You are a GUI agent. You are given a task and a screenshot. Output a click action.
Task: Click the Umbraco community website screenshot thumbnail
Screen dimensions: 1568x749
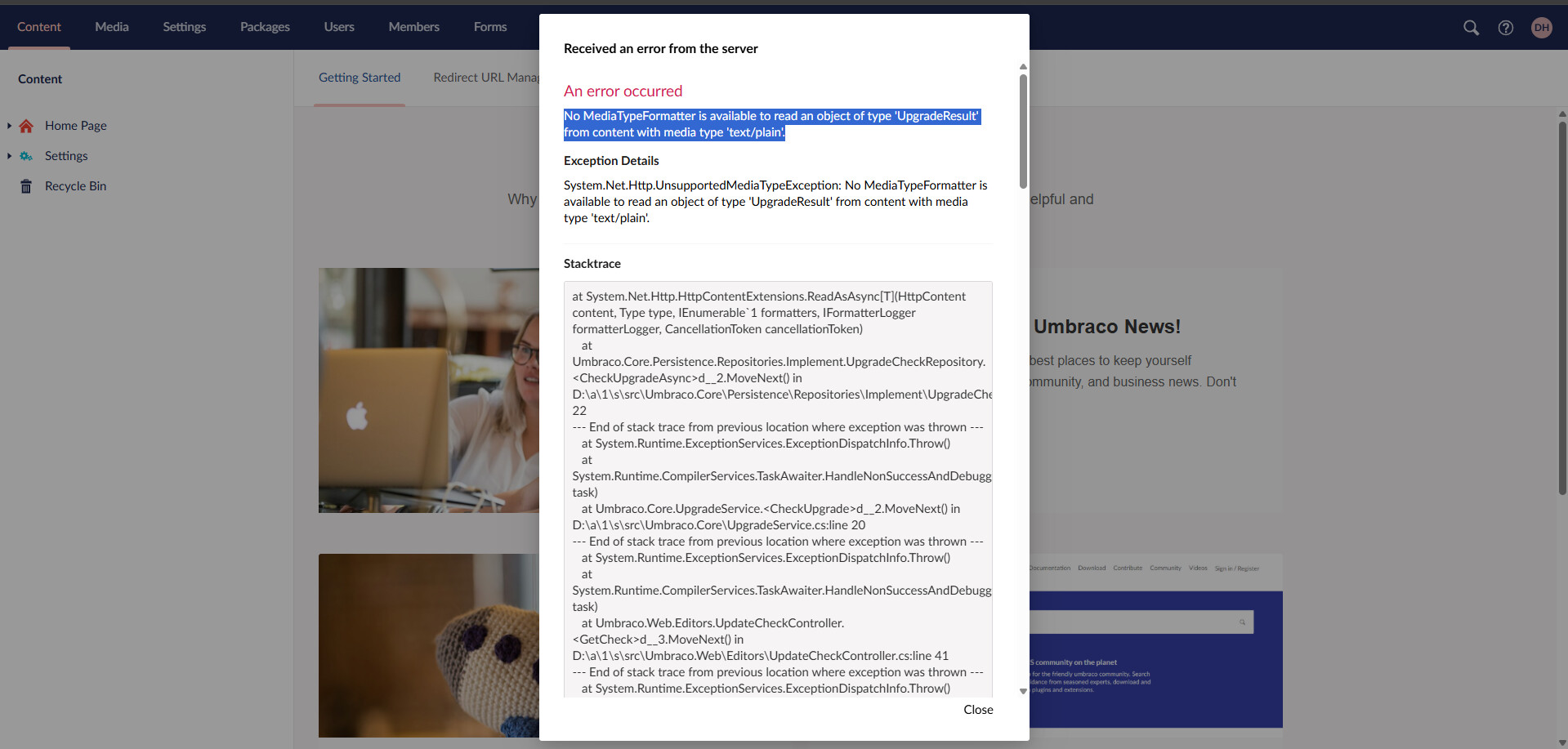1156,641
